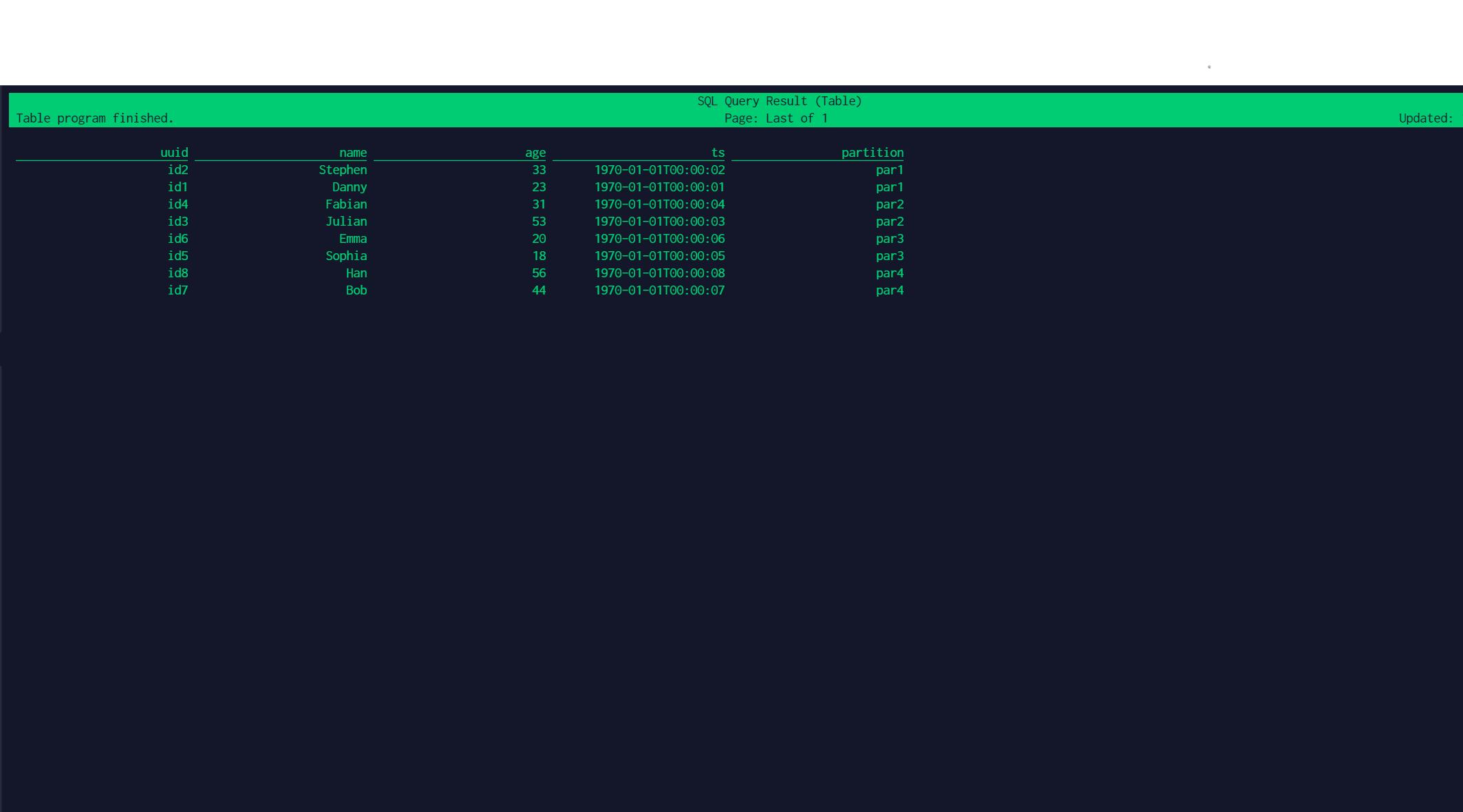This screenshot has height=812, width=1463.
Task: Select the id8 uuid cell
Action: coord(178,273)
